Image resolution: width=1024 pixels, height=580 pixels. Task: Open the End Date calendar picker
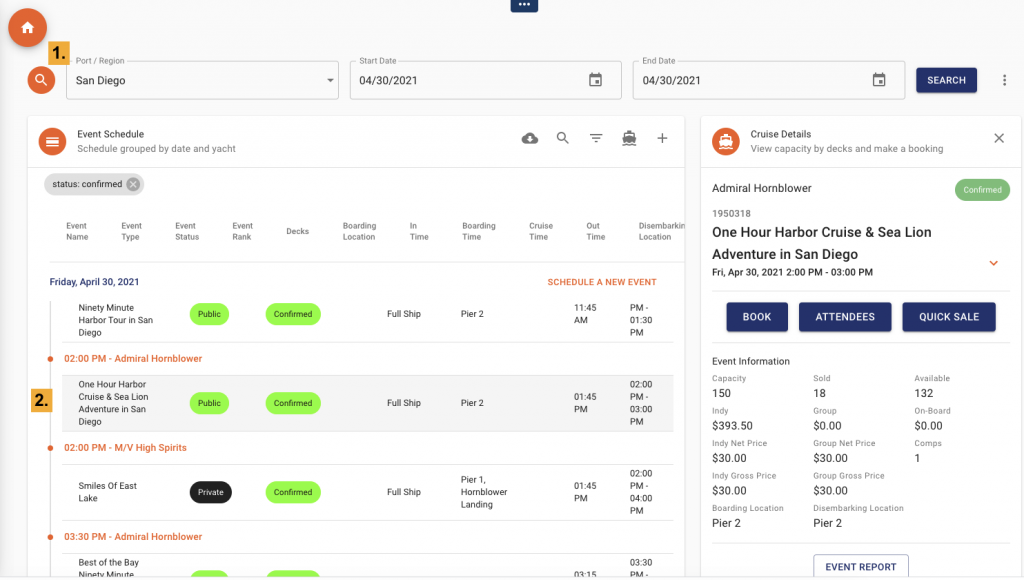pos(878,80)
